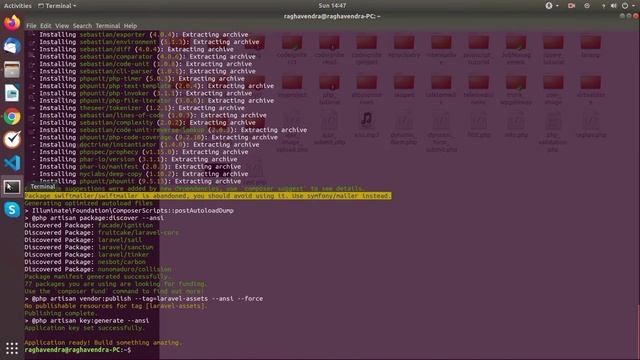Click "Discovered Package: nesbot/carbon" line
This screenshot has width=640, height=360.
[x=85, y=262]
